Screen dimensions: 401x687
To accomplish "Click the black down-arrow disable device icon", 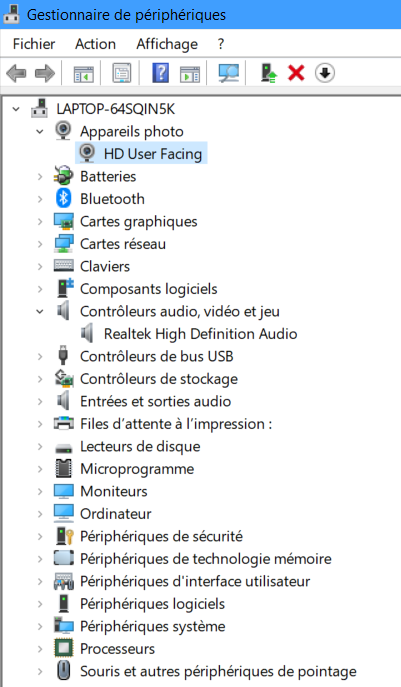I will [325, 73].
